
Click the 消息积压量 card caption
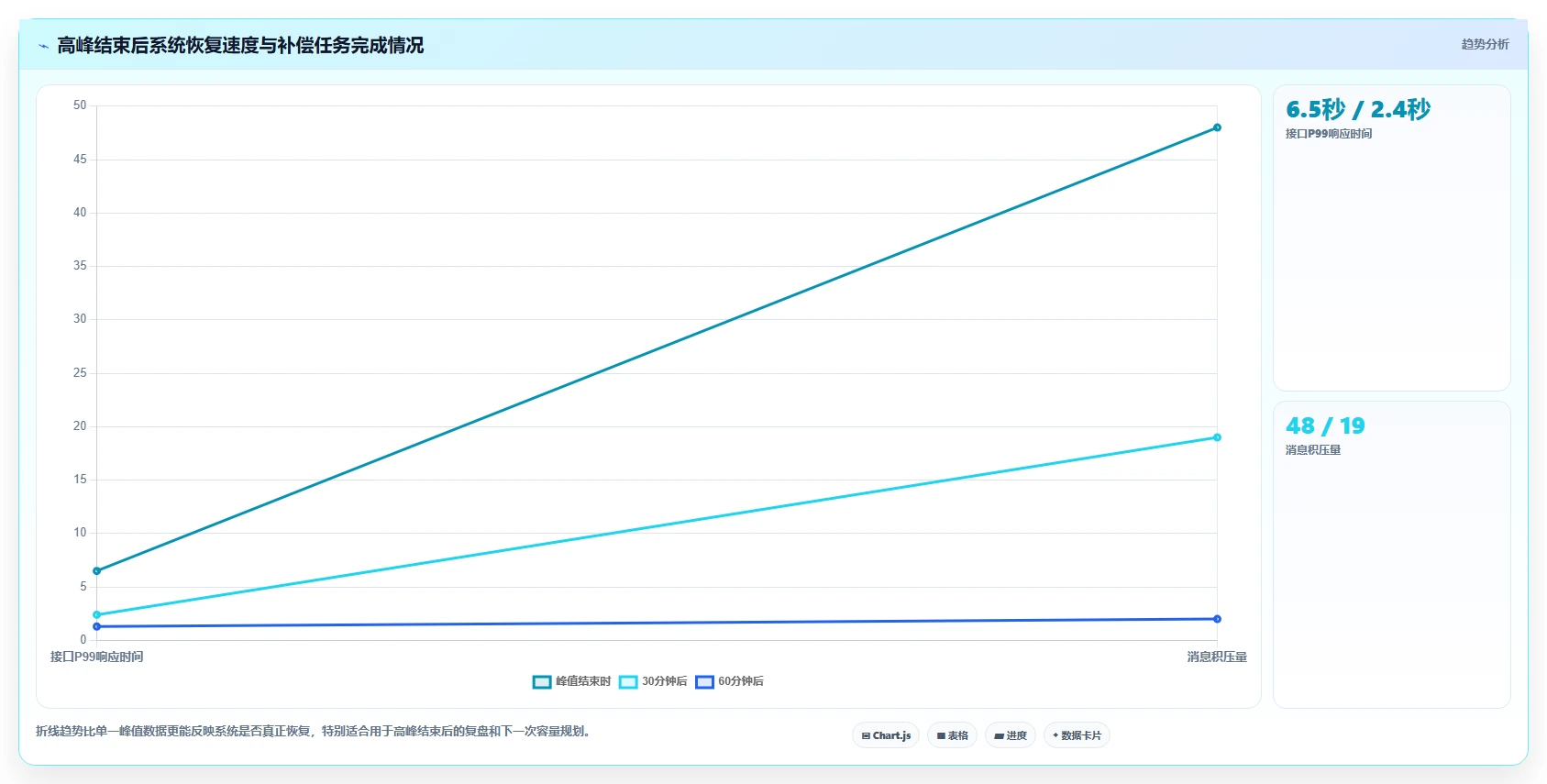[x=1313, y=450]
